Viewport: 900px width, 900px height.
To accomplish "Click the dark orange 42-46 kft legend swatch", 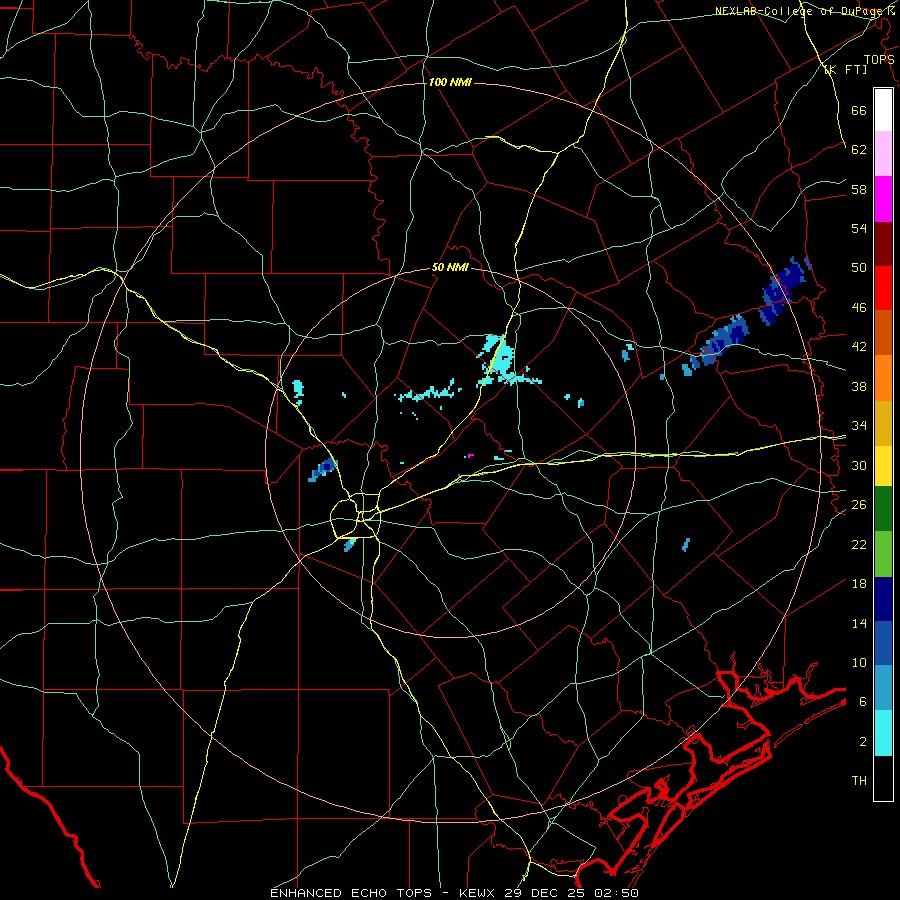I will coord(883,333).
